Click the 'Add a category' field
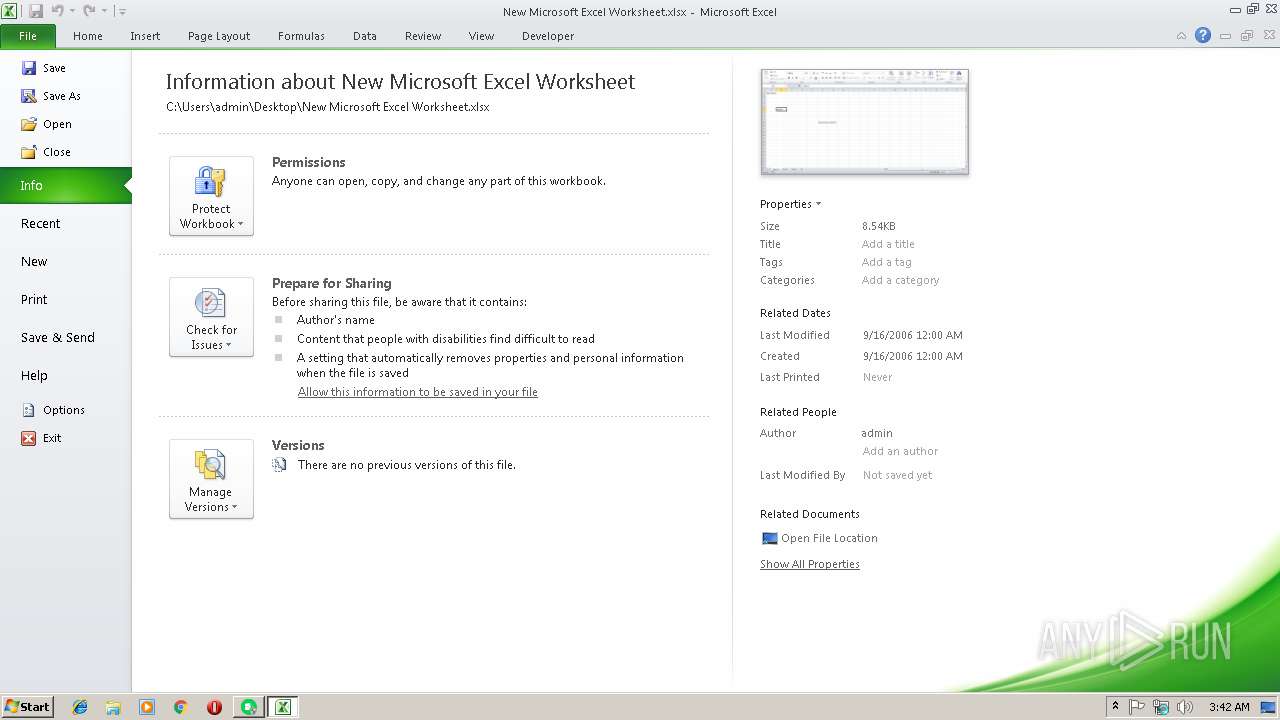Image resolution: width=1280 pixels, height=720 pixels. pos(901,280)
